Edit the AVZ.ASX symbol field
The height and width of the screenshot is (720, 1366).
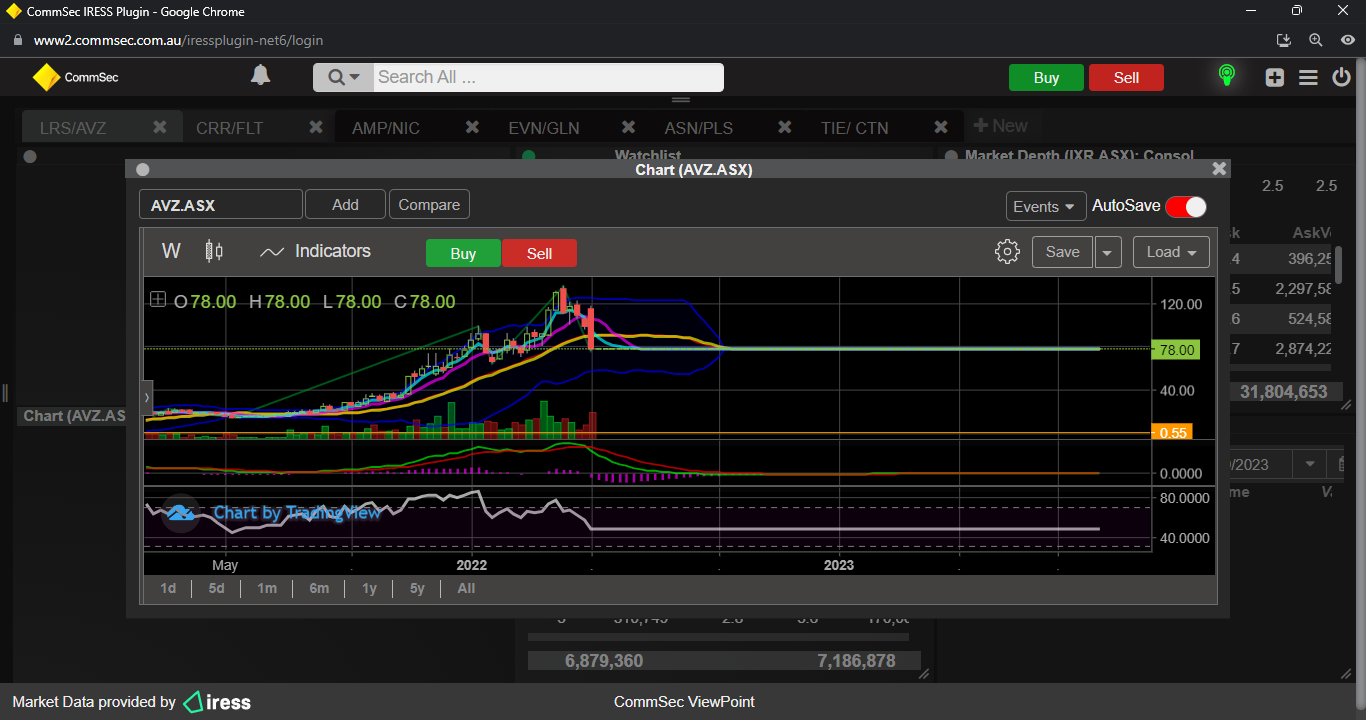pos(220,205)
